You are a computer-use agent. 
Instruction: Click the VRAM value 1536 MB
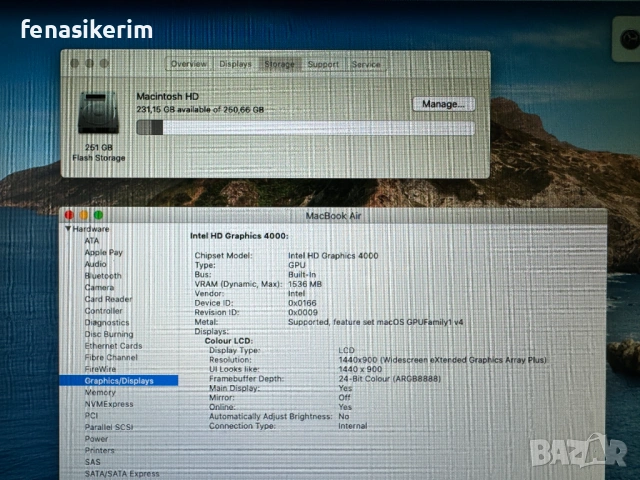[305, 284]
